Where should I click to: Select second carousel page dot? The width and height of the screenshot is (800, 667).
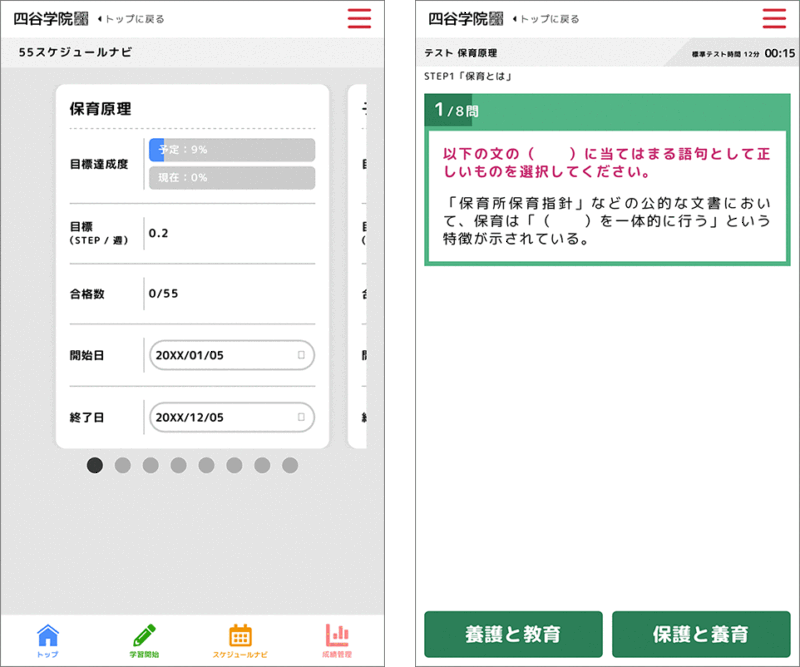click(x=123, y=465)
